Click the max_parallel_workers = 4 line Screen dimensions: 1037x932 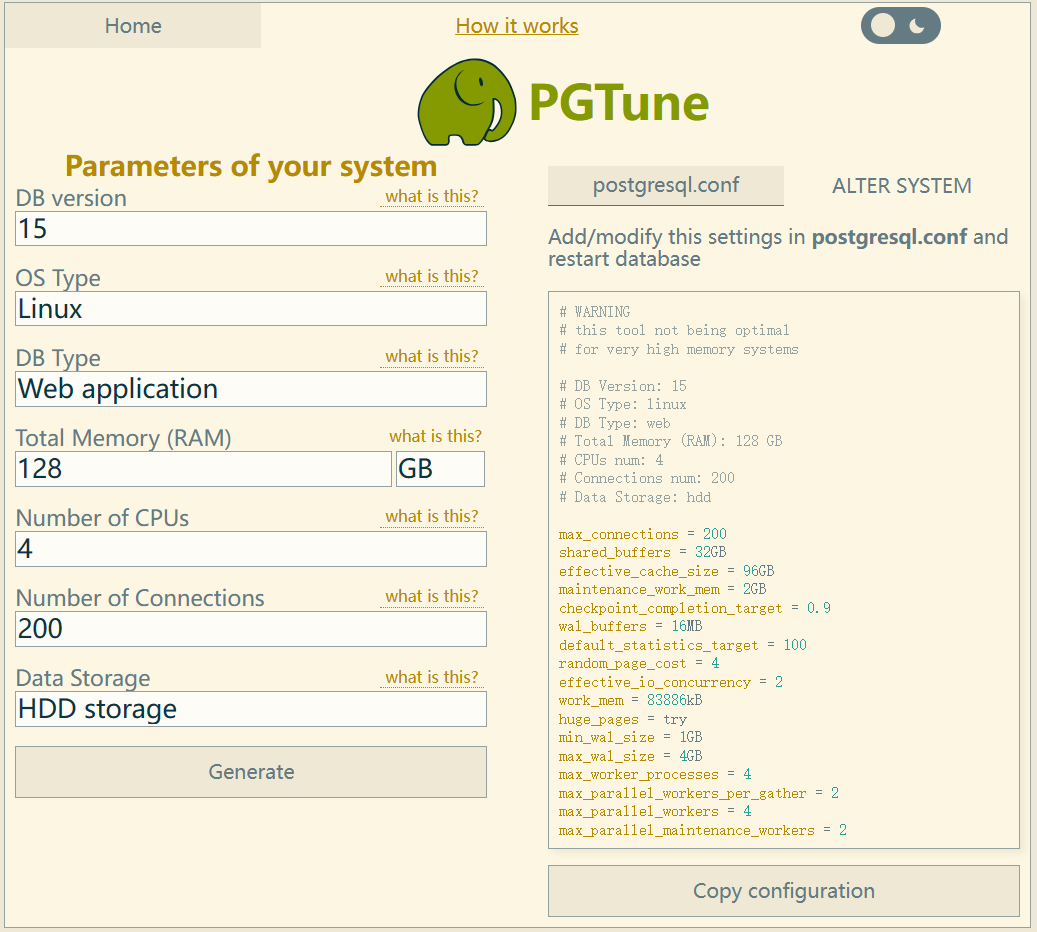655,812
